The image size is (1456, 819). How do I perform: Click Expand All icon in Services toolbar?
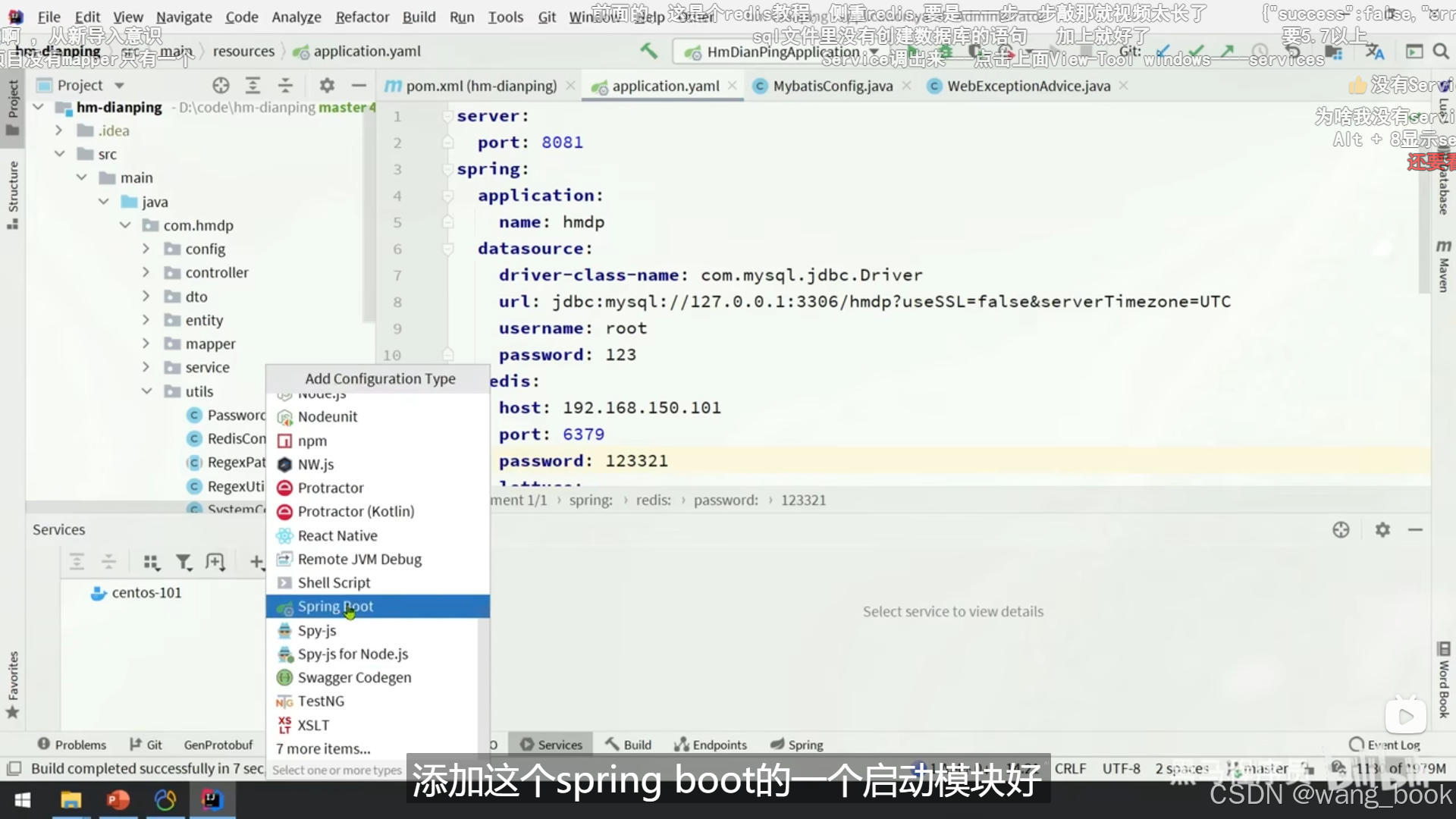pyautogui.click(x=77, y=562)
